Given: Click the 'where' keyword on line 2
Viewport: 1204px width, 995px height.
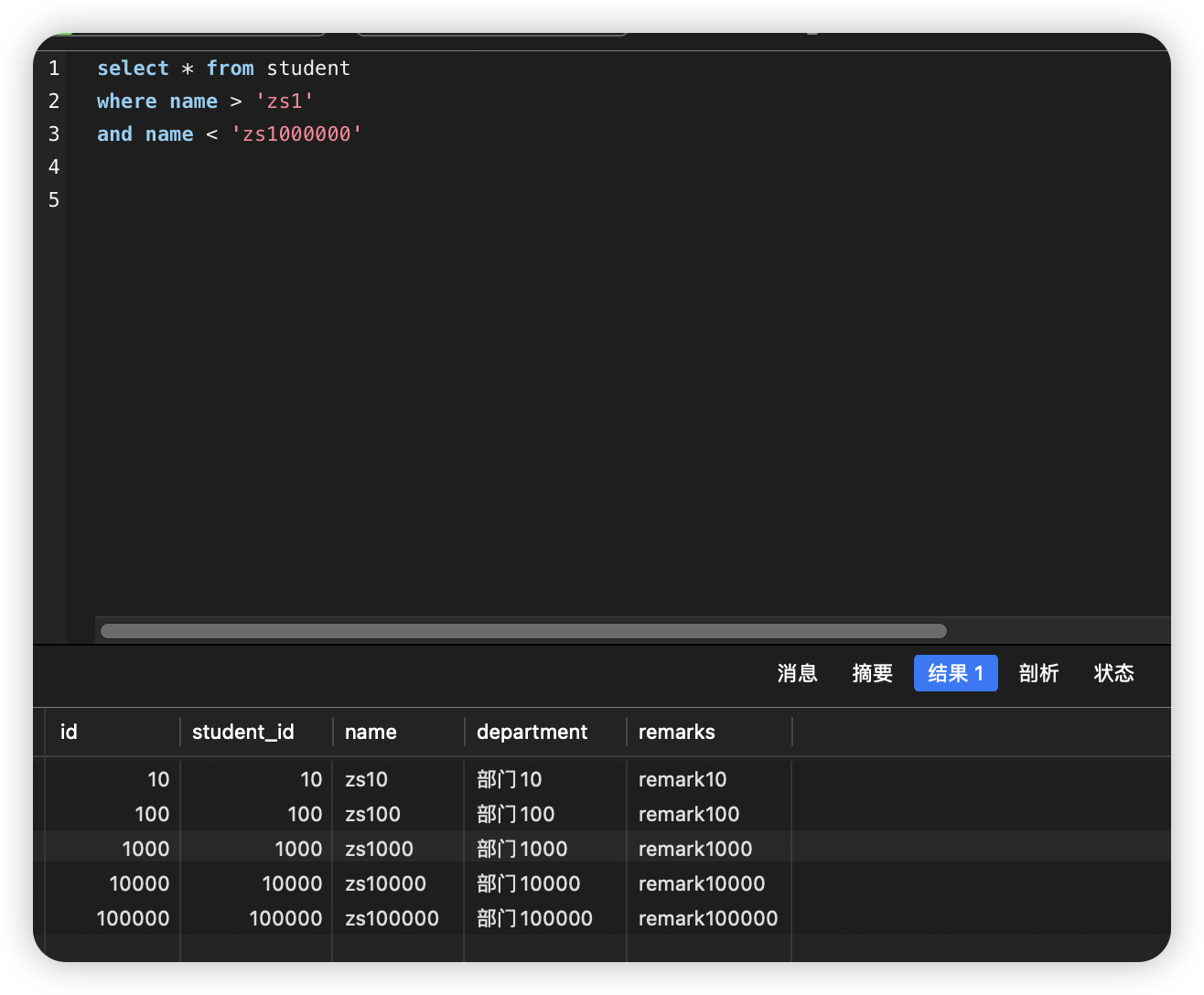Looking at the screenshot, I should 126,102.
